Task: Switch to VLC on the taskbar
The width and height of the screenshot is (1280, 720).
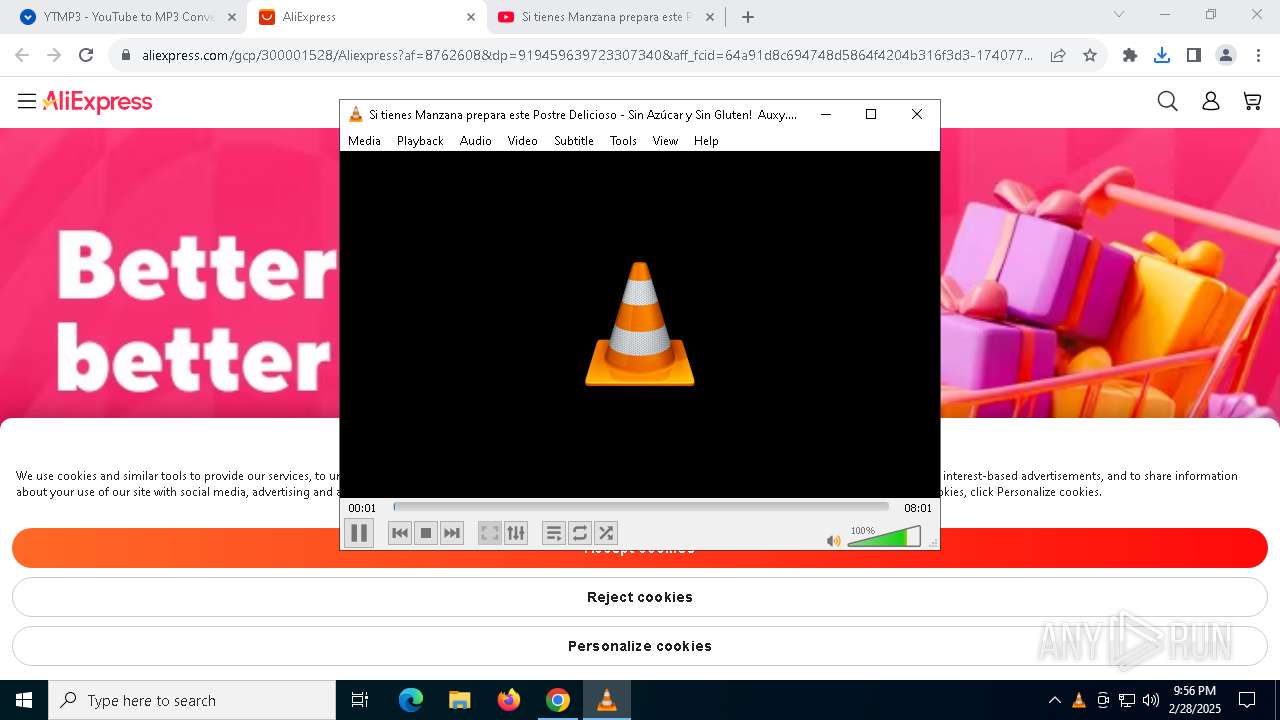Action: [x=607, y=700]
